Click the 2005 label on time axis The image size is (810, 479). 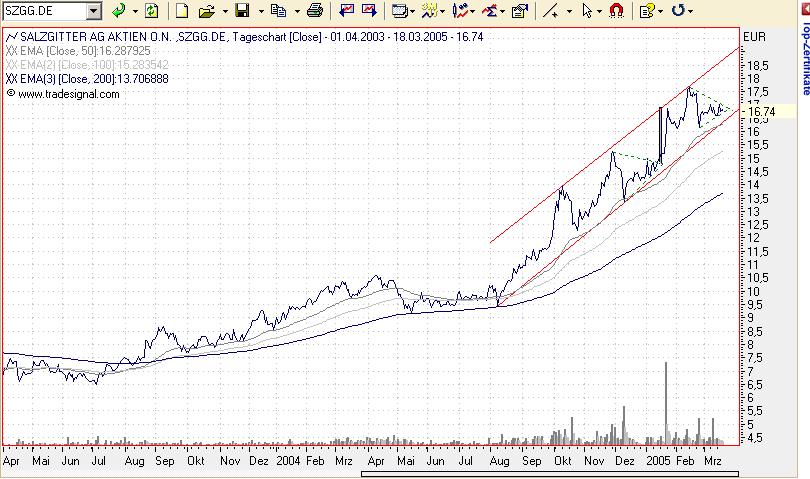(658, 460)
